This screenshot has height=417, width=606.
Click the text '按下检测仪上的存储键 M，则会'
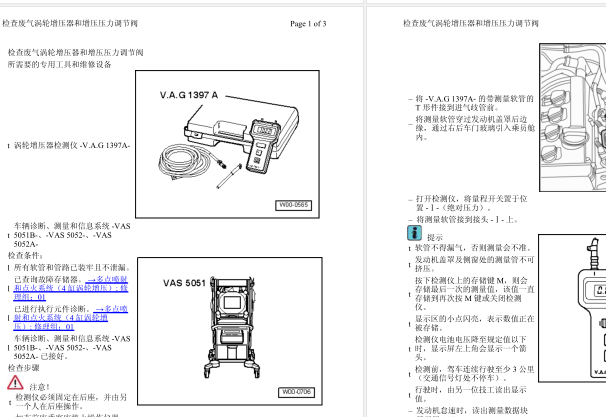tap(471, 280)
